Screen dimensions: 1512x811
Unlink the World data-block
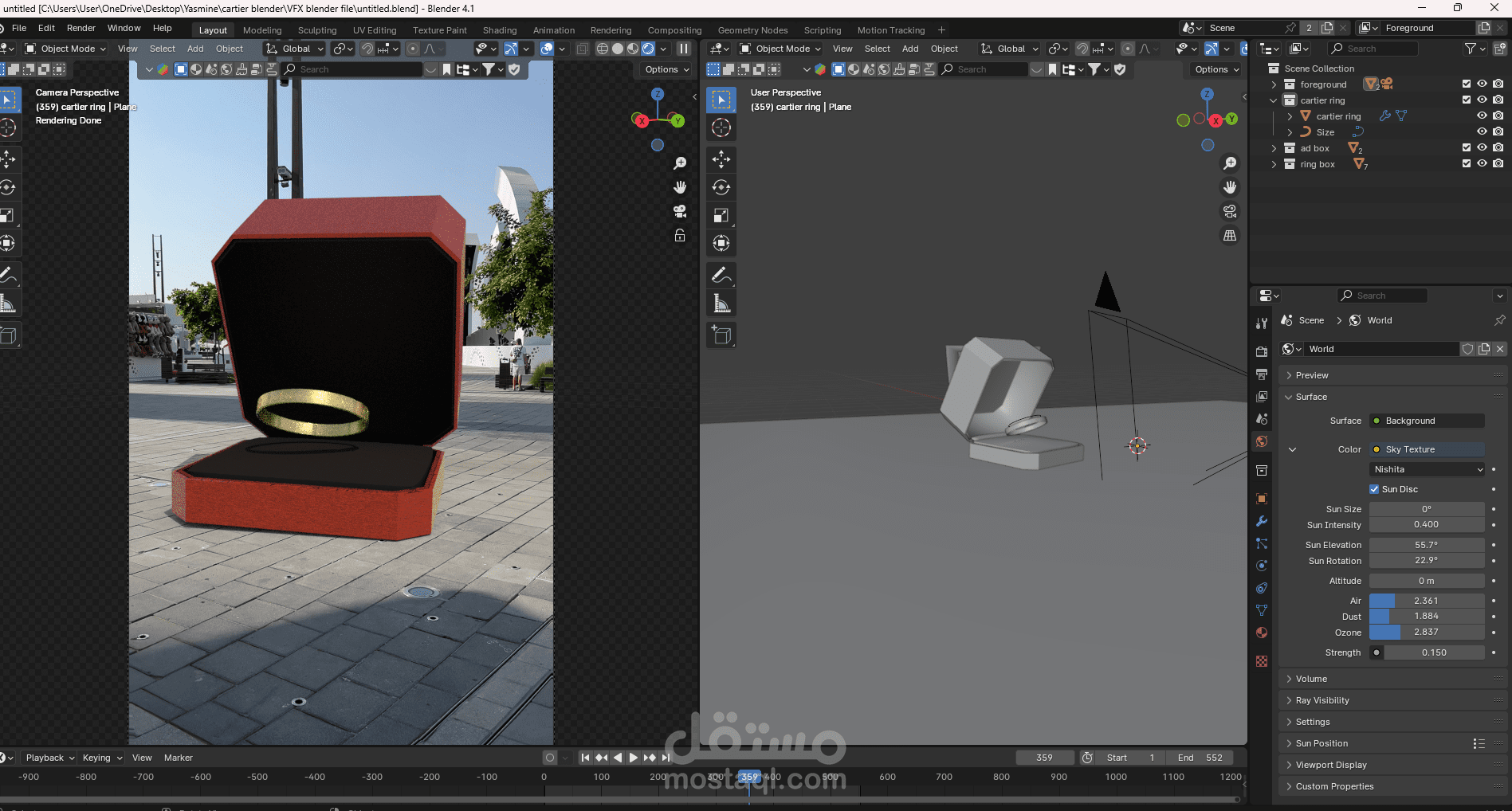click(x=1500, y=349)
